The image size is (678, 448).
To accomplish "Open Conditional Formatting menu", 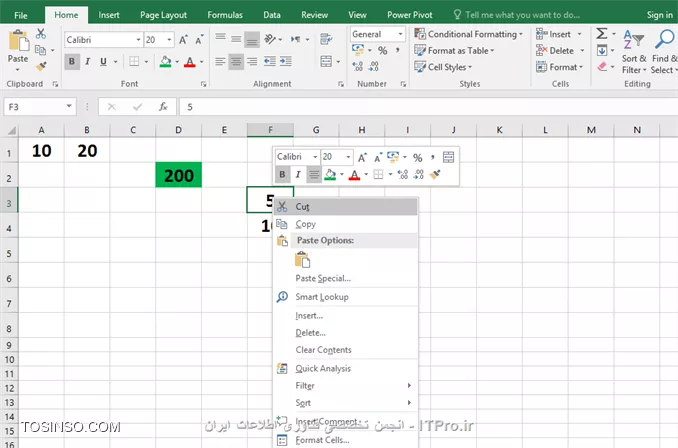I will (x=468, y=34).
